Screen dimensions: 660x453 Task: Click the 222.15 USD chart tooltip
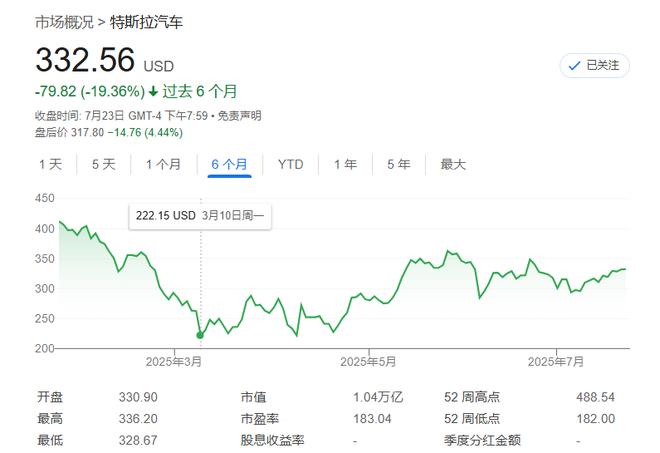pyautogui.click(x=200, y=215)
